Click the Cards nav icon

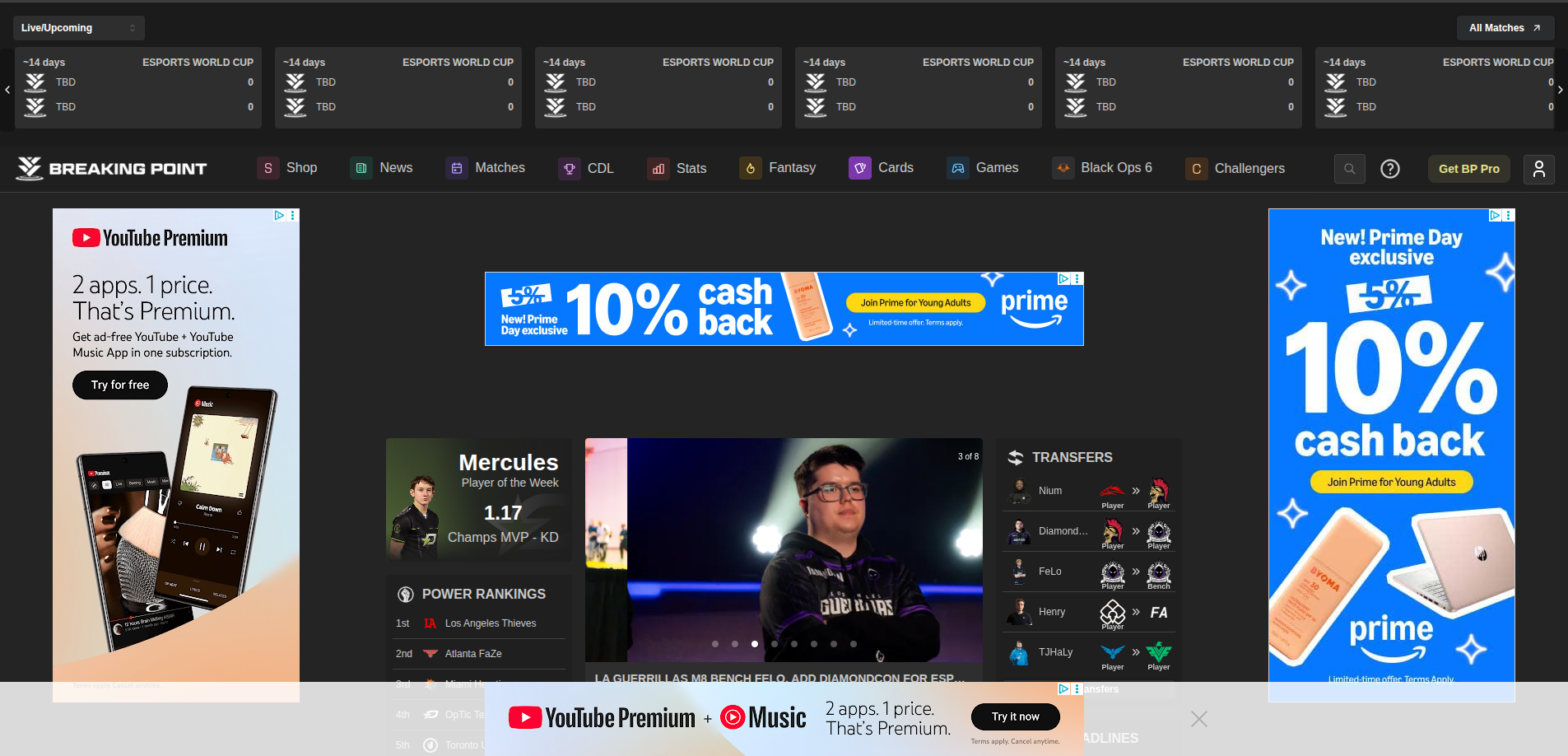(859, 169)
